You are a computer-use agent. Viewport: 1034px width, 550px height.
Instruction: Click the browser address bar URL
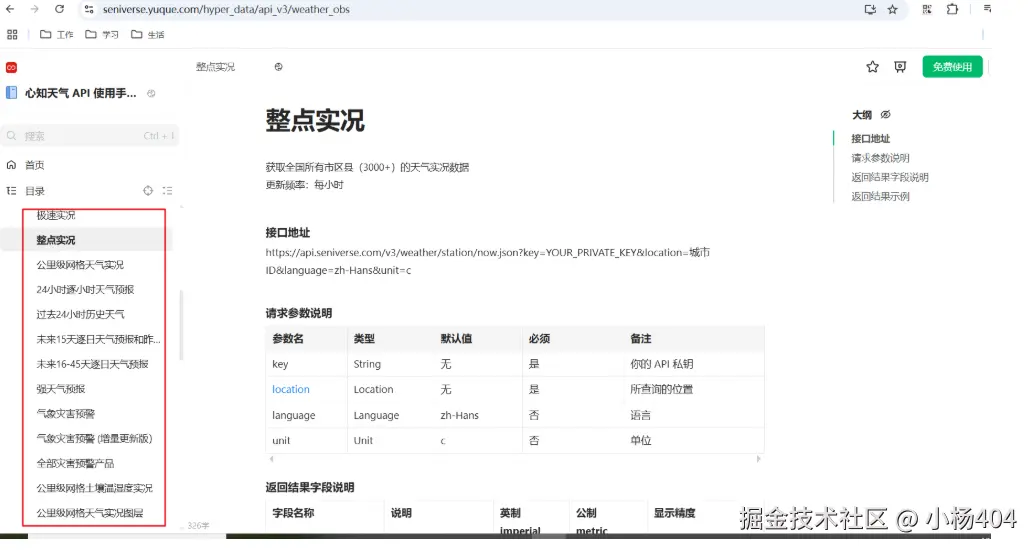226,9
